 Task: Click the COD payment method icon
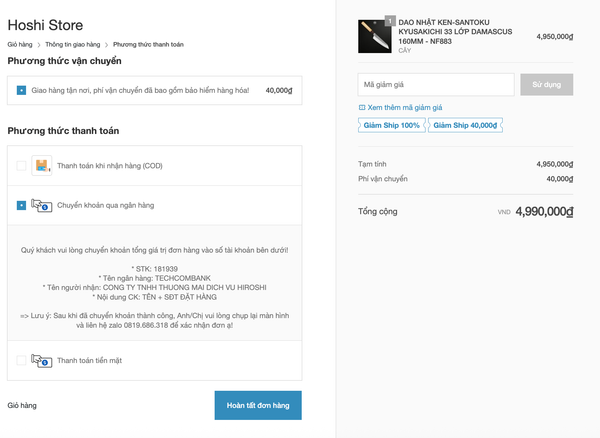tap(41, 165)
